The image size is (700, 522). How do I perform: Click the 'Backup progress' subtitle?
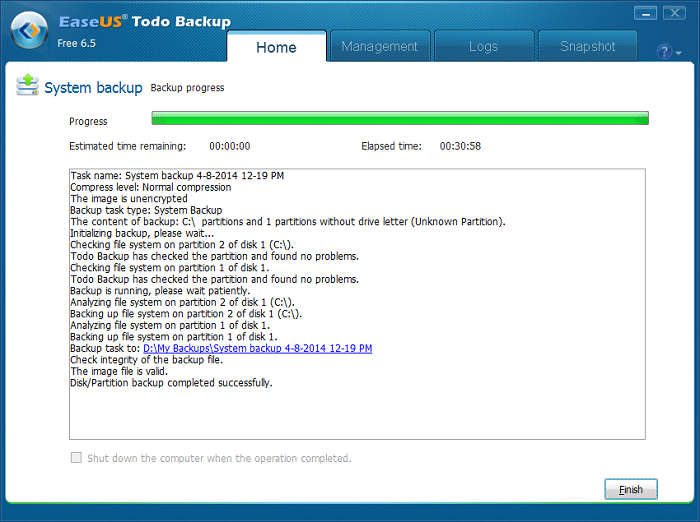tap(188, 88)
